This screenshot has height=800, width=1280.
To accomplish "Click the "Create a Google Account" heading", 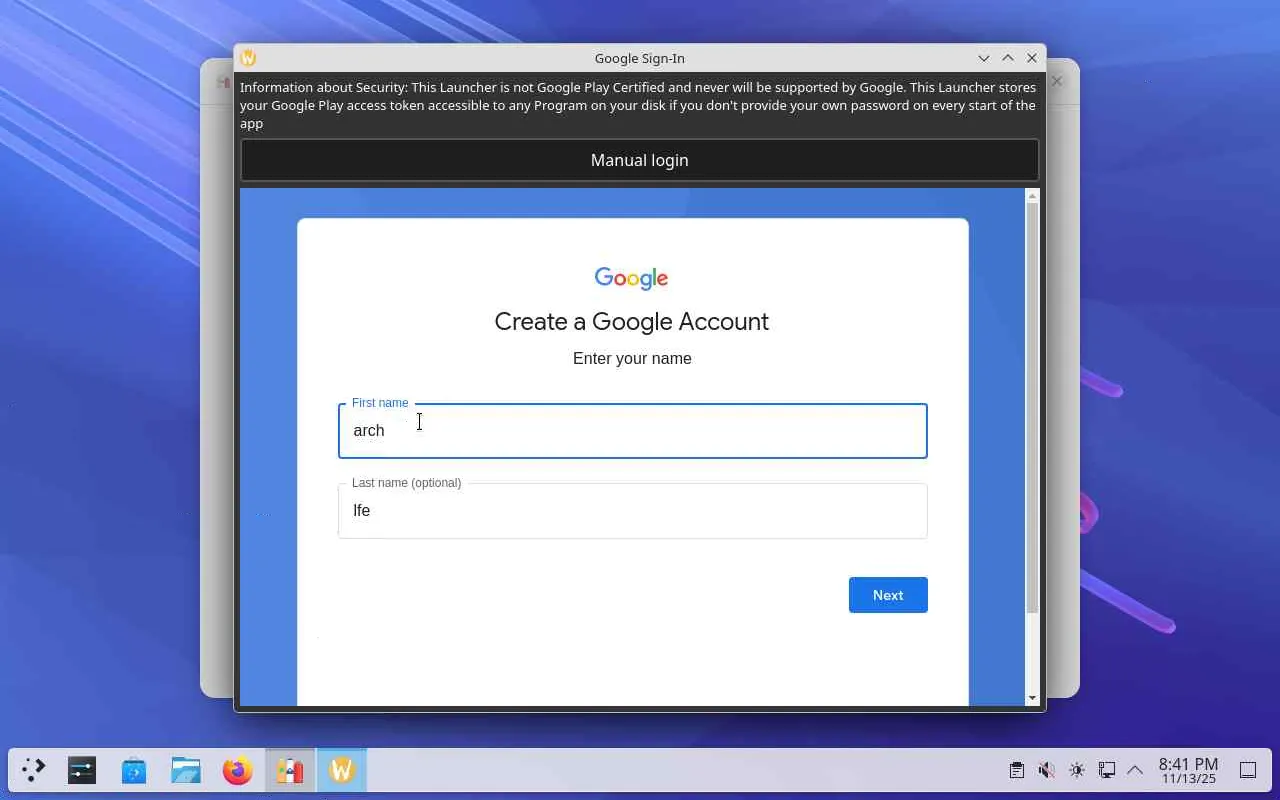I will point(632,322).
